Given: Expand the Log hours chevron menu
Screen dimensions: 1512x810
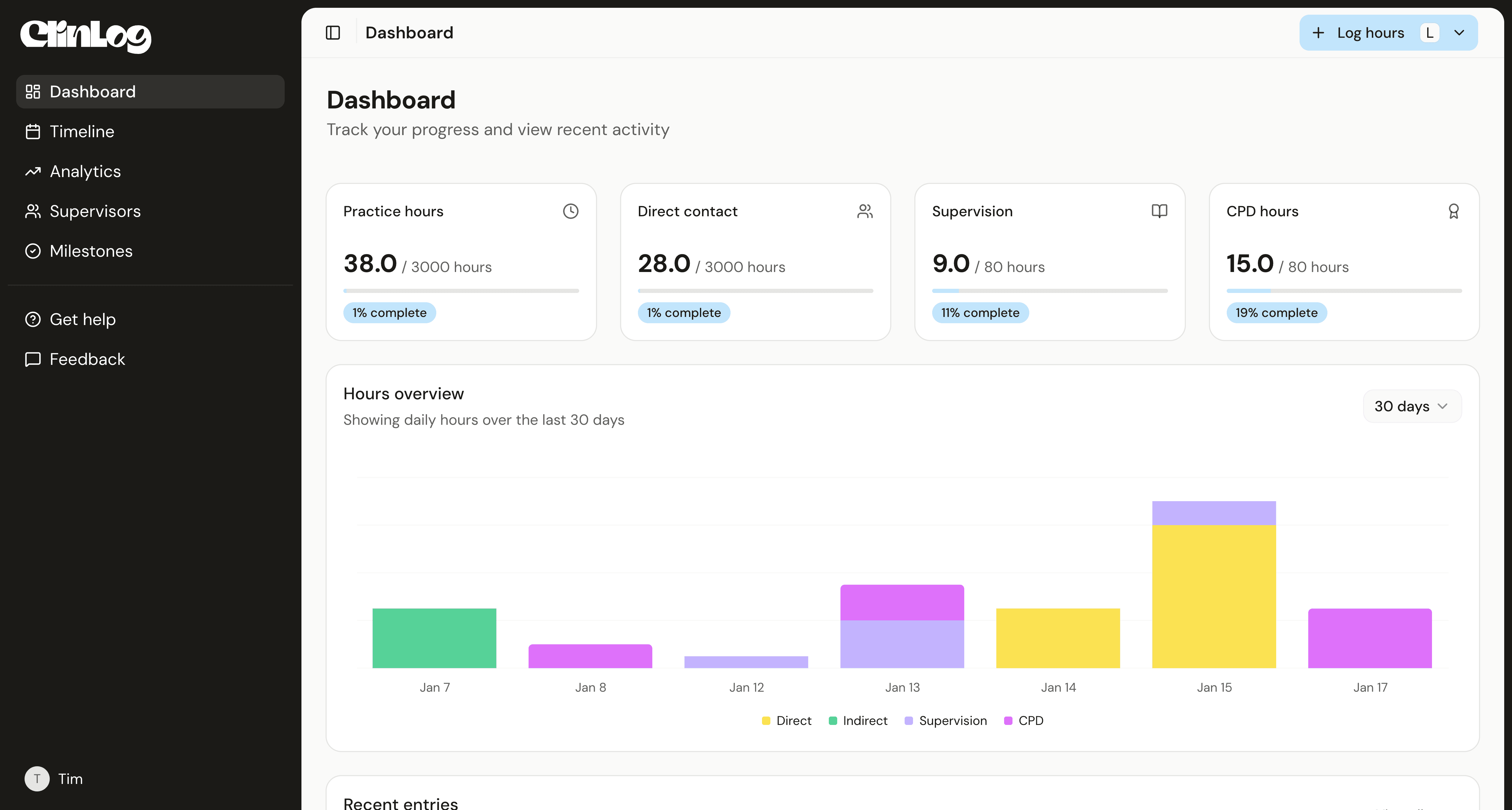Looking at the screenshot, I should coord(1459,33).
